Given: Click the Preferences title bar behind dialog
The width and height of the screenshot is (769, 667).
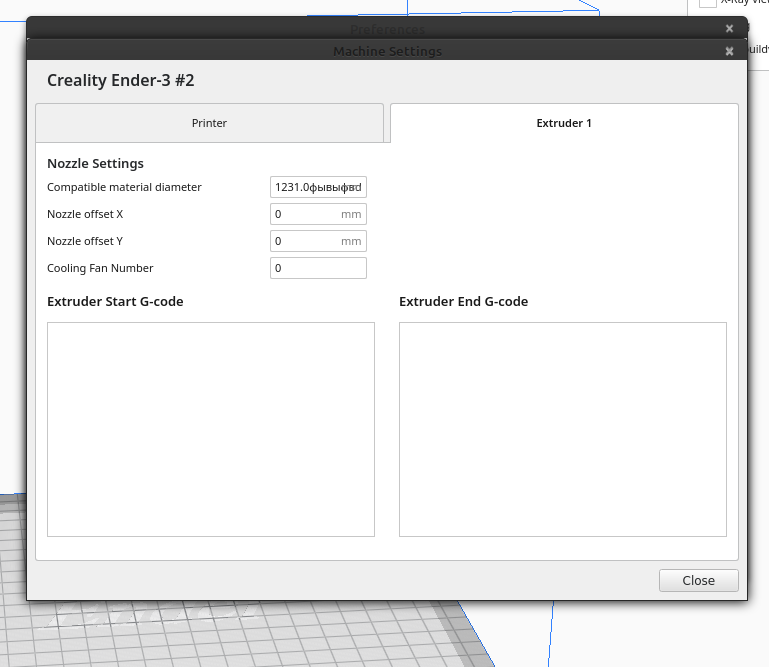Looking at the screenshot, I should coord(387,29).
